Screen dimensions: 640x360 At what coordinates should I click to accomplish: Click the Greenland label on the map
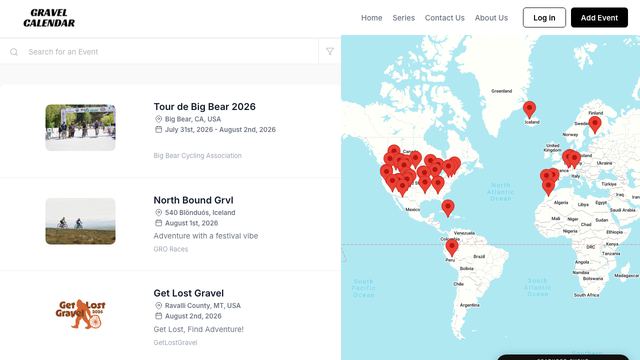click(501, 91)
